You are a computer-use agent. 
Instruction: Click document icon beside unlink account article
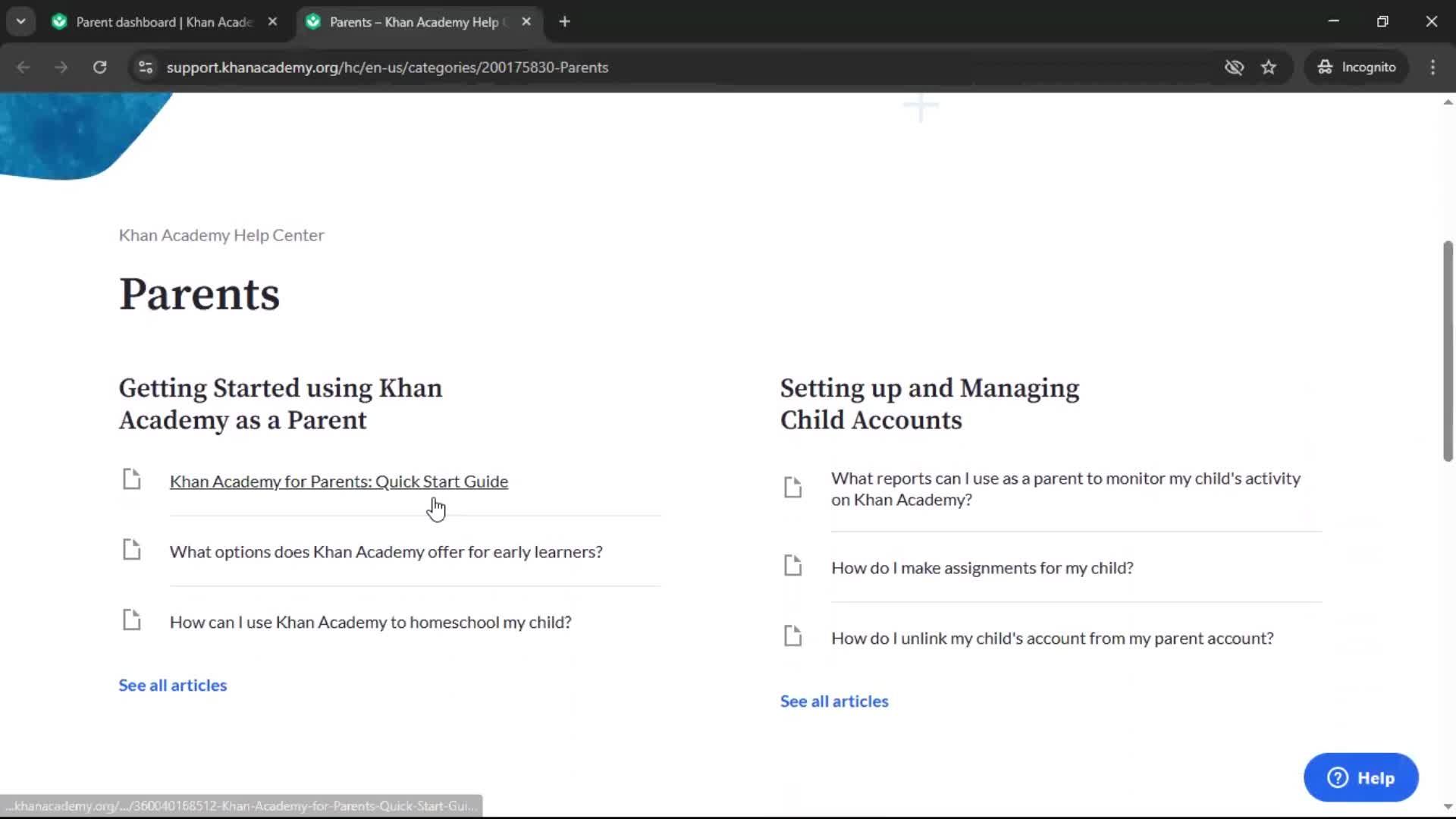coord(793,636)
